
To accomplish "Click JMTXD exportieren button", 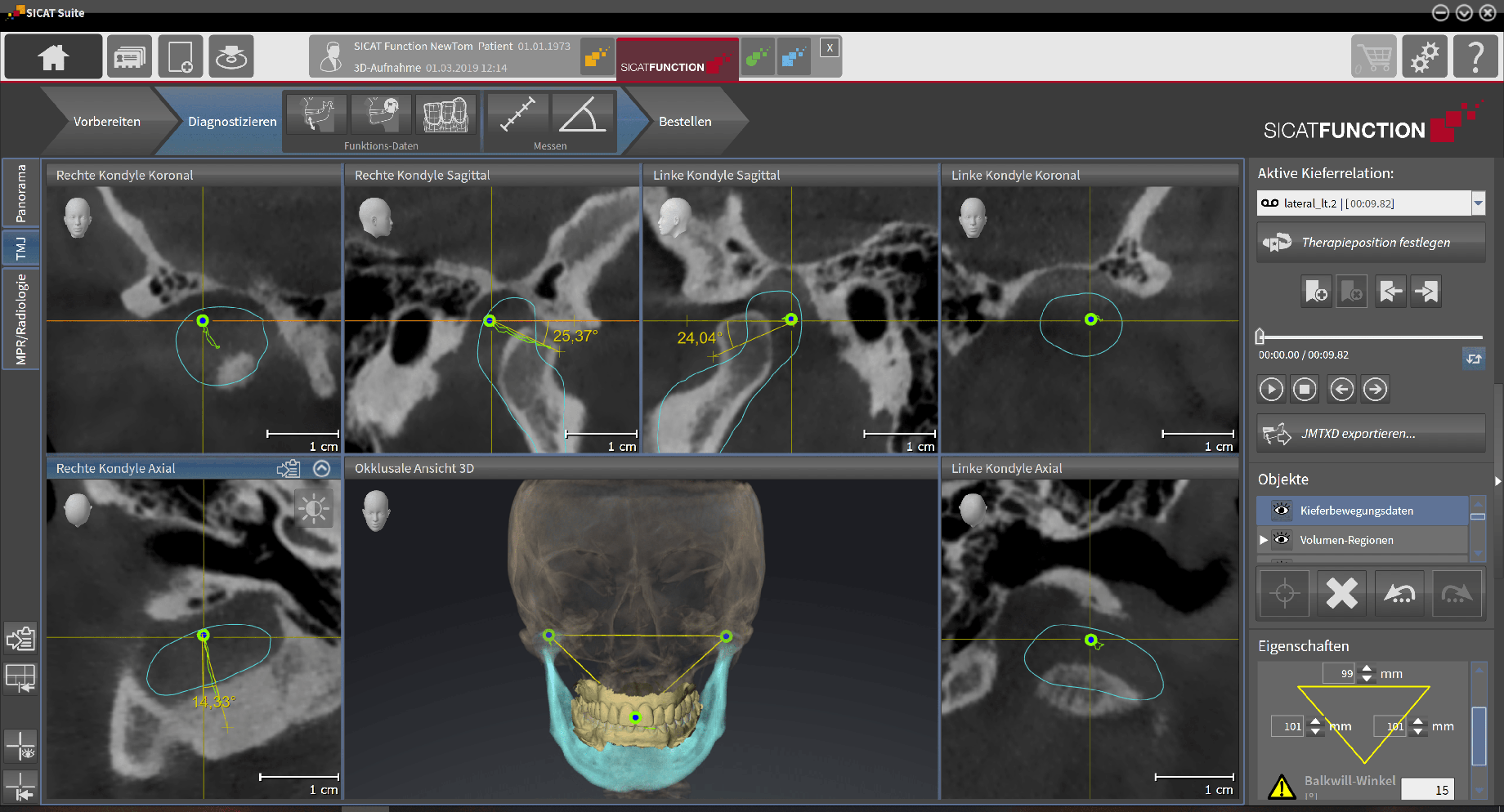I will click(1371, 434).
